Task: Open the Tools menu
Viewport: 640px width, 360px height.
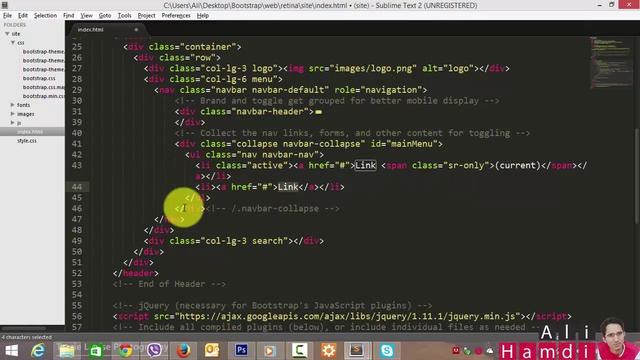Action: click(124, 16)
